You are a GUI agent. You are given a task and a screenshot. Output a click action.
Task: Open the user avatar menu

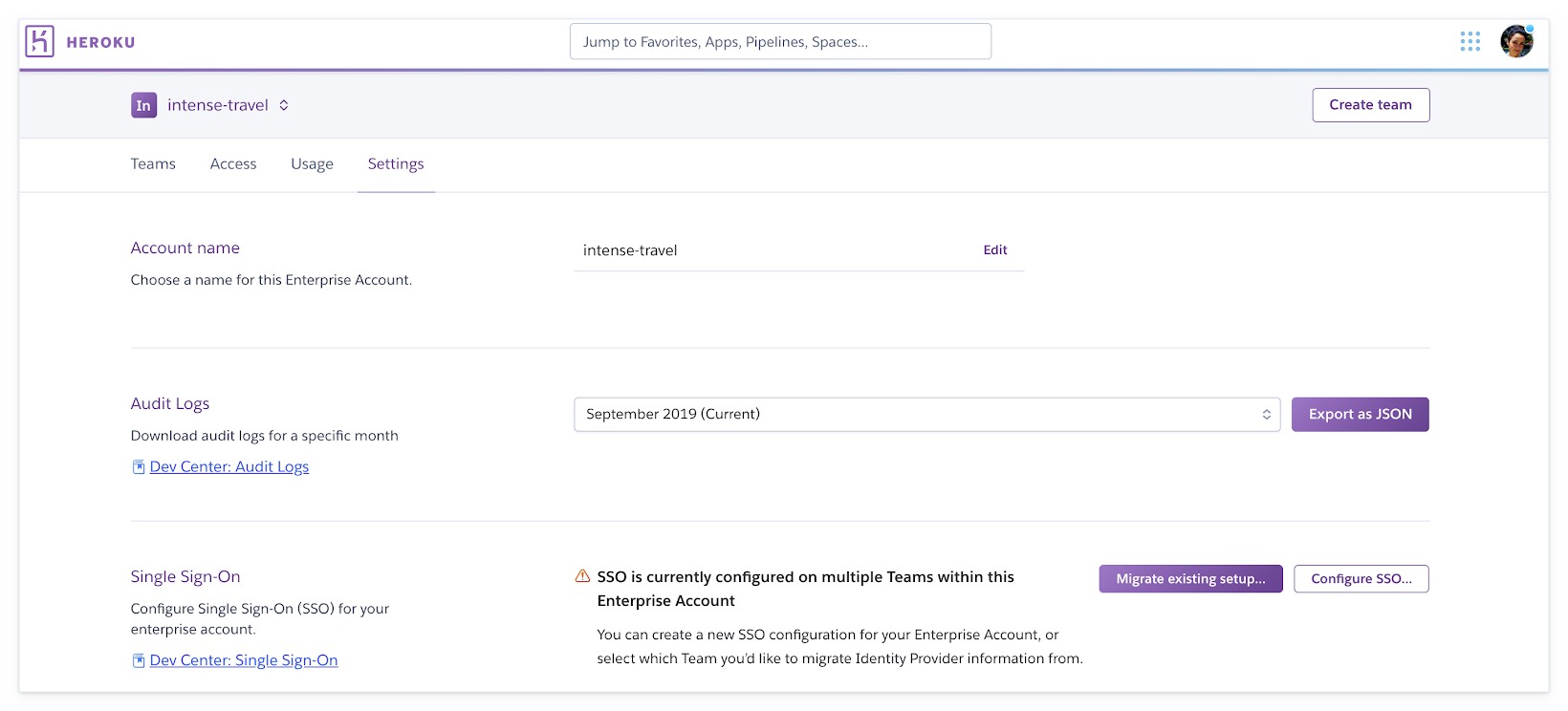pos(1516,41)
